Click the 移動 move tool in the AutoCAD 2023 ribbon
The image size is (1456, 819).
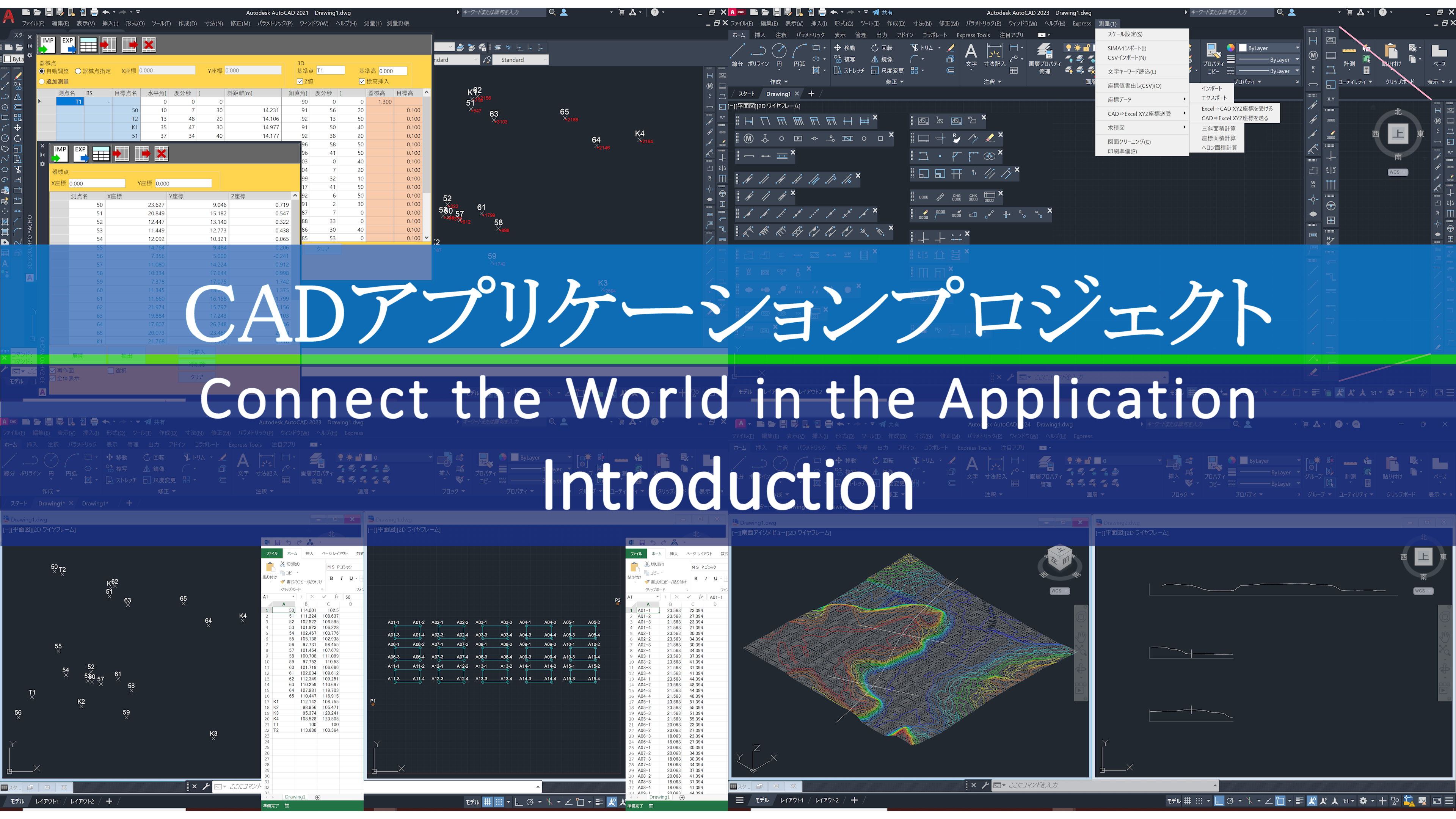(x=844, y=48)
